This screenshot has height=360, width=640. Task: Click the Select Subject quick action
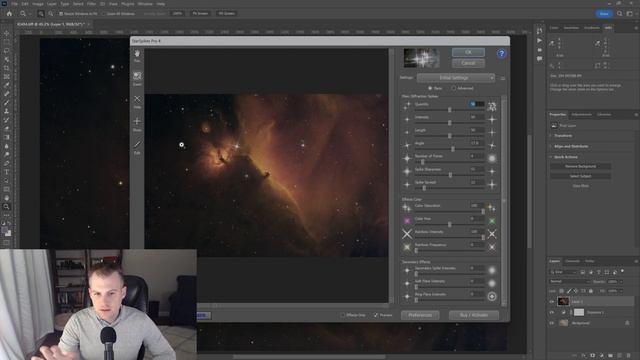580,176
